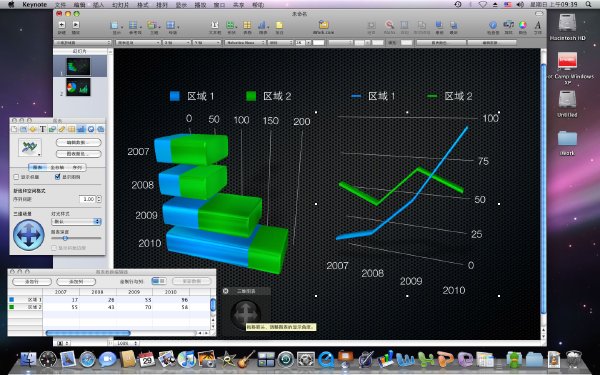Click the New slide toolbar icon

pyautogui.click(x=62, y=25)
